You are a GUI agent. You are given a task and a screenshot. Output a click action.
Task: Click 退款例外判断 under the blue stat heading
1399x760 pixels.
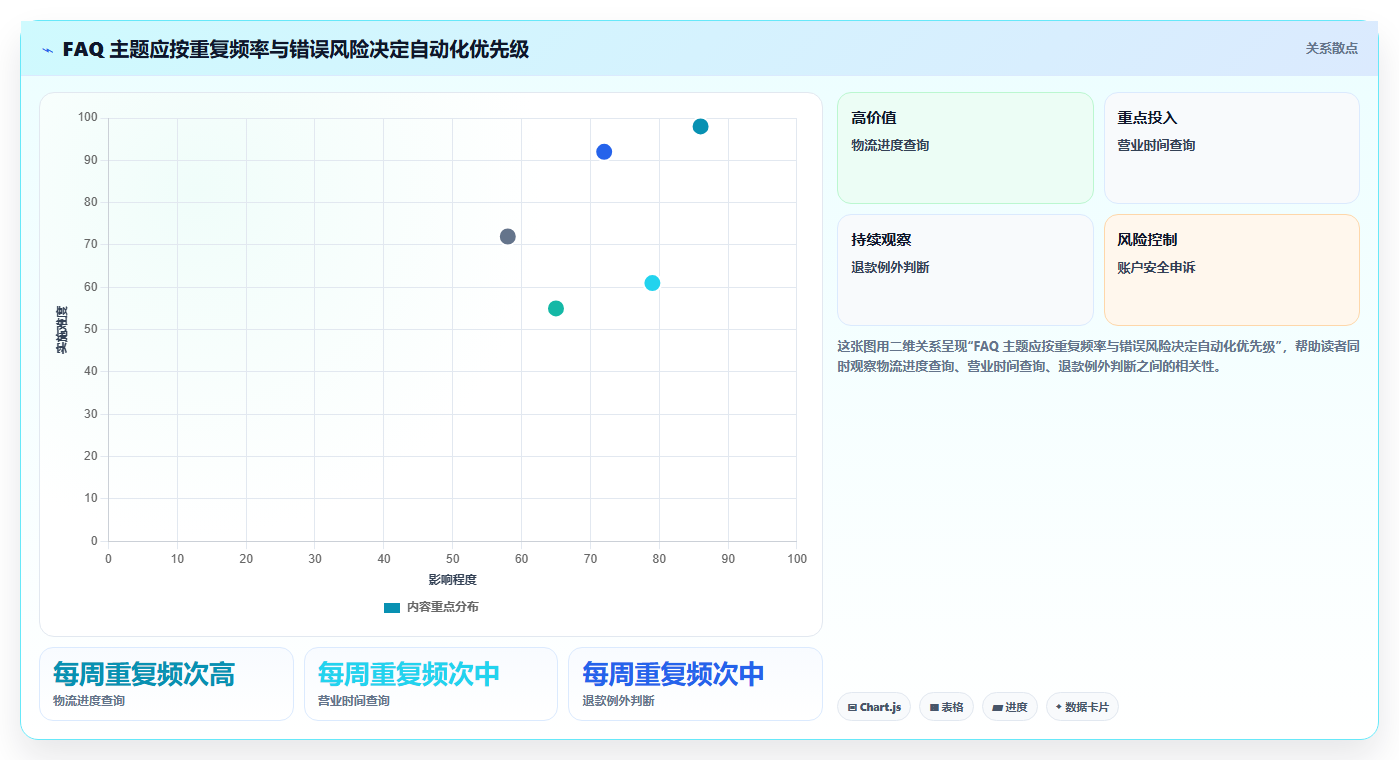tap(618, 701)
